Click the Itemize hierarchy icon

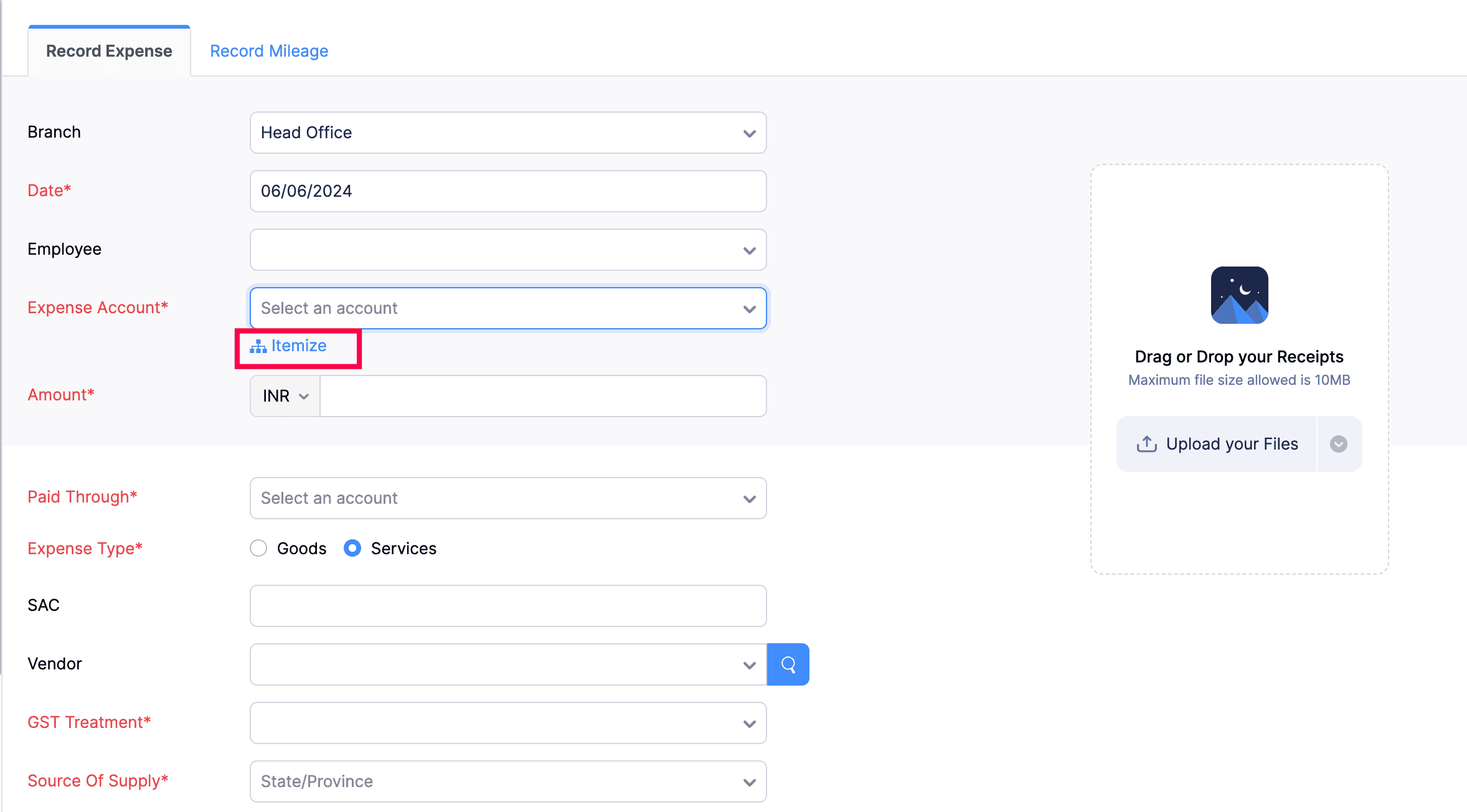[x=257, y=346]
